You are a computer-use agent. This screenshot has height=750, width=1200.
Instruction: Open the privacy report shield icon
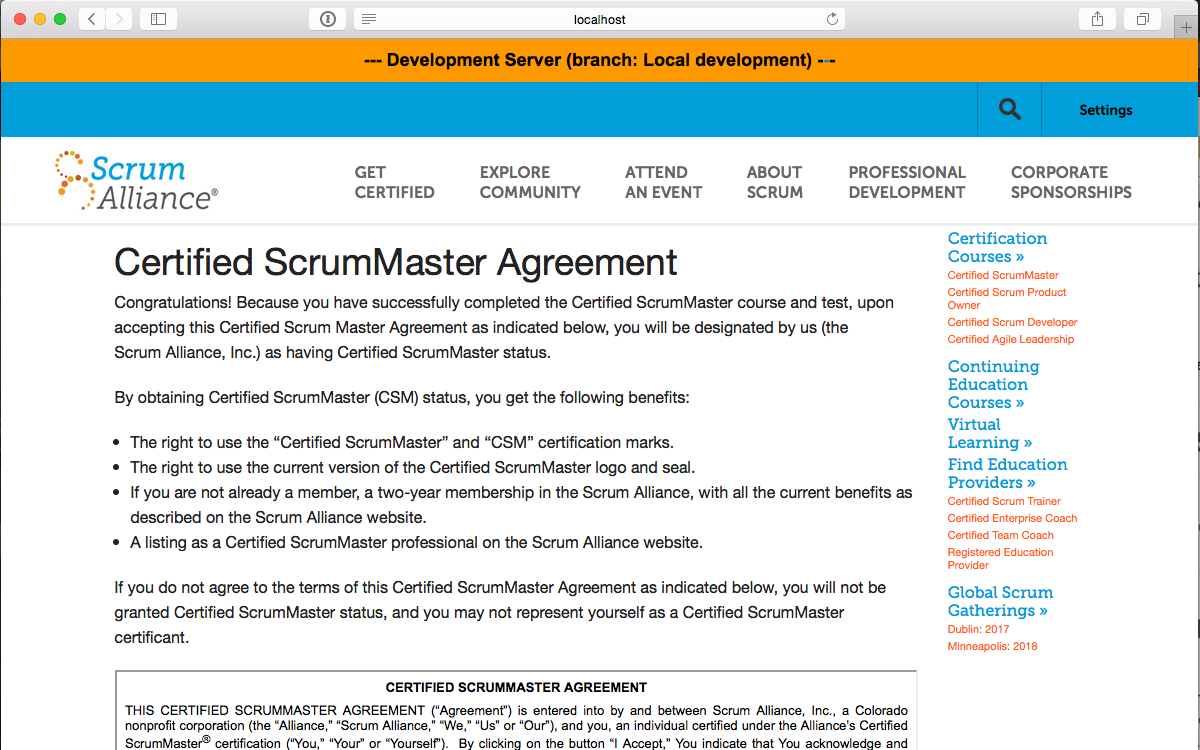[x=328, y=19]
